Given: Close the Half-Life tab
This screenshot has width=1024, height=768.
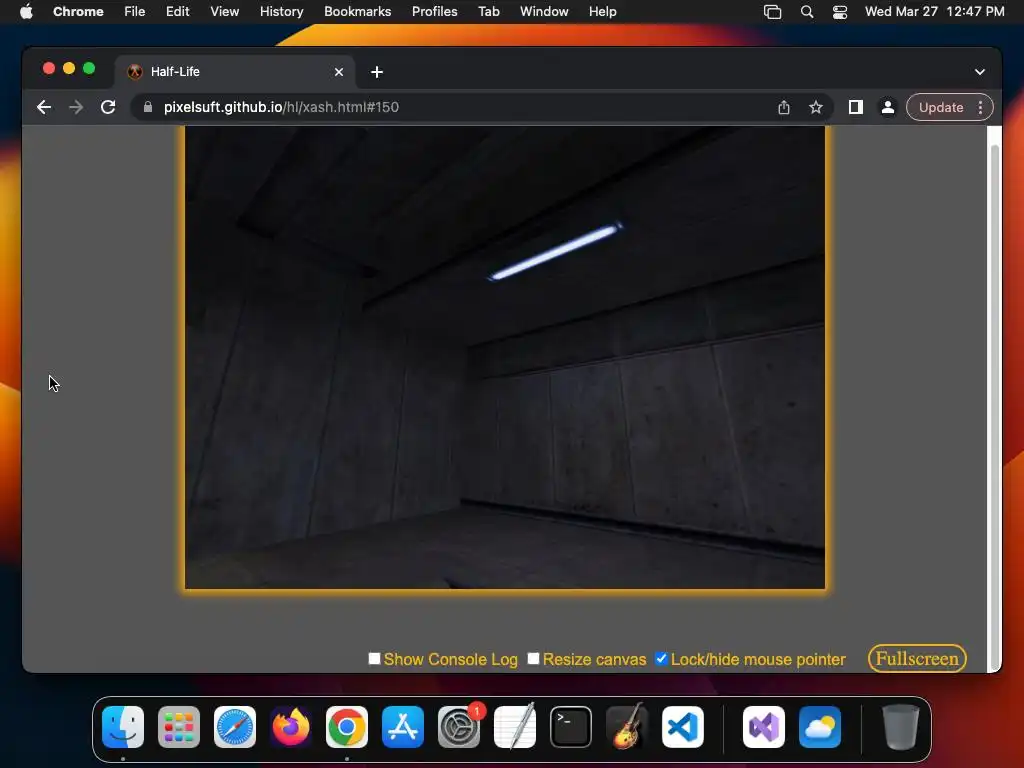Looking at the screenshot, I should 339,72.
